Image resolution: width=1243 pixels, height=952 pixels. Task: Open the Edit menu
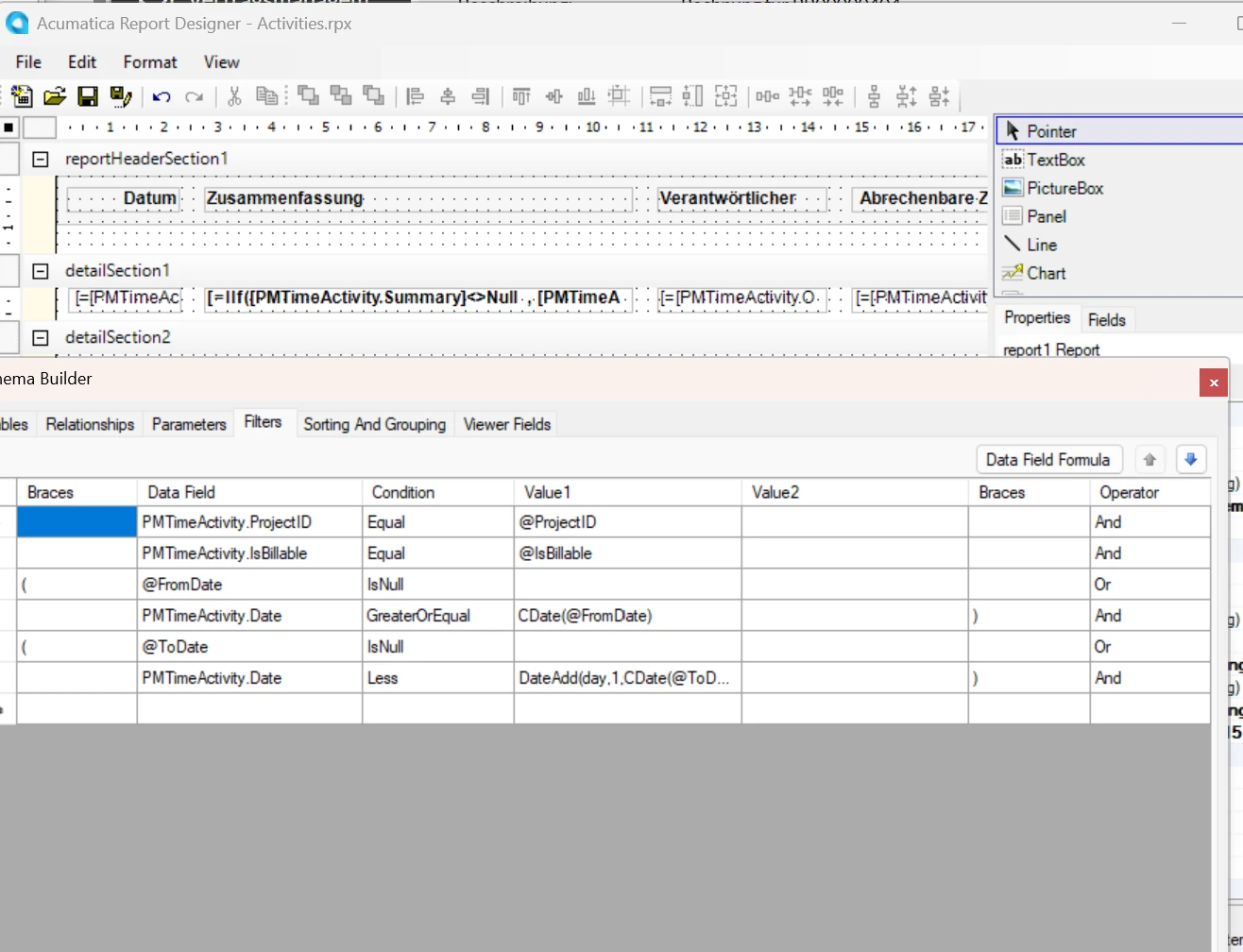(82, 62)
